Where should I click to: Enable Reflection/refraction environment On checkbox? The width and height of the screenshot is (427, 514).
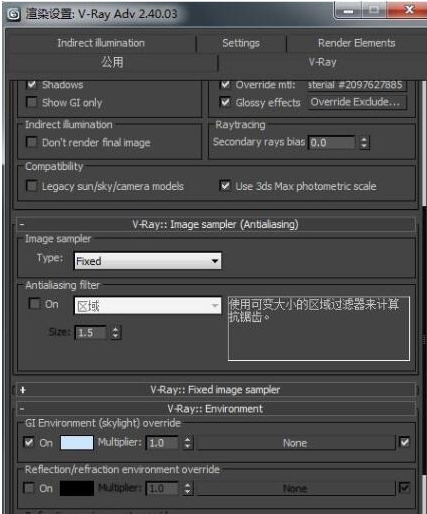pos(29,488)
